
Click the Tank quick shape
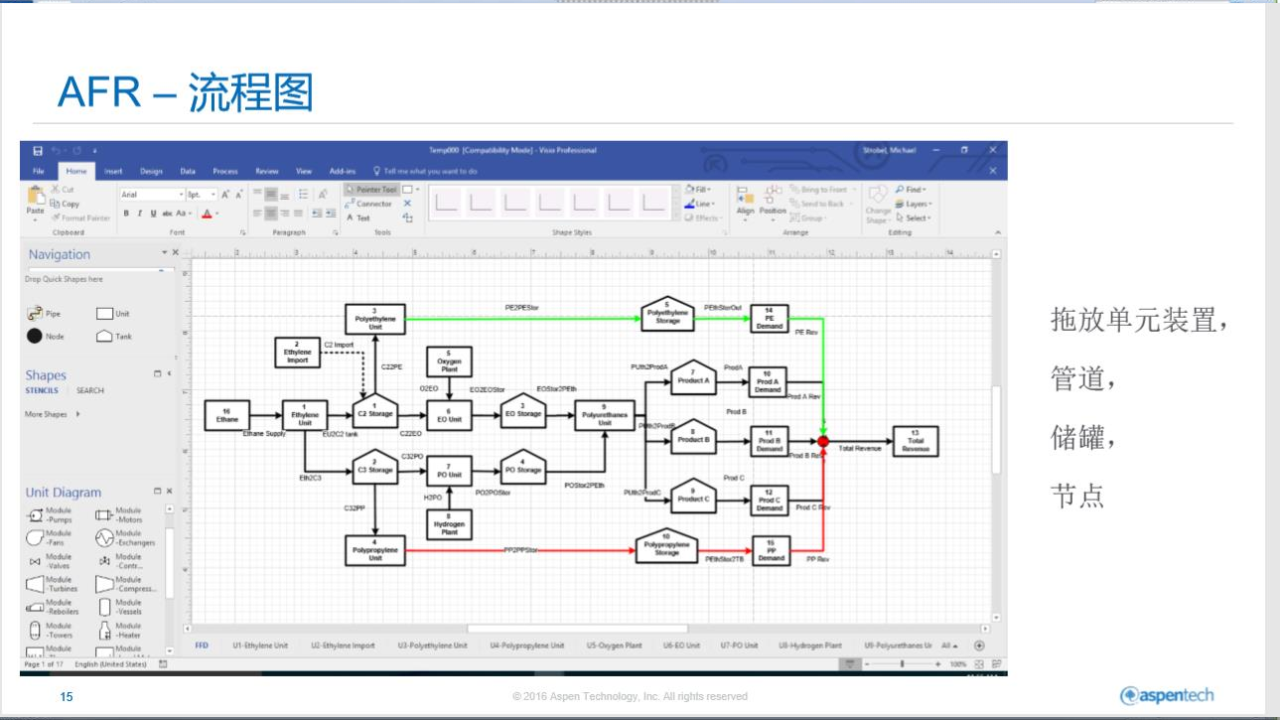pyautogui.click(x=113, y=336)
